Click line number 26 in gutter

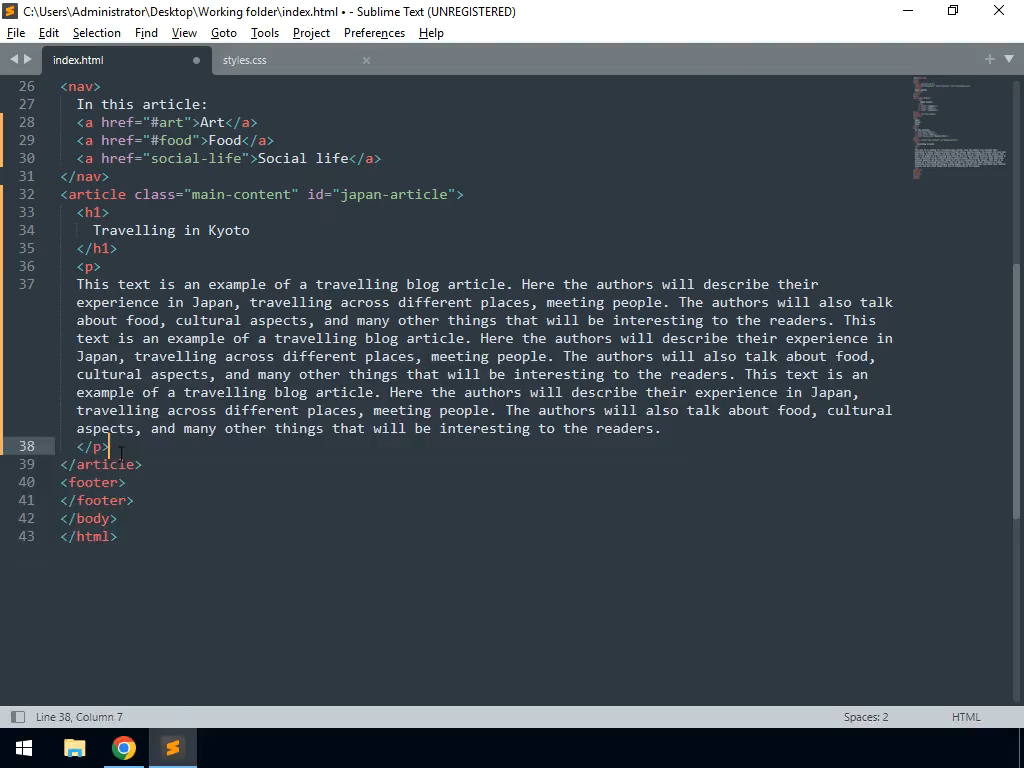[27, 86]
